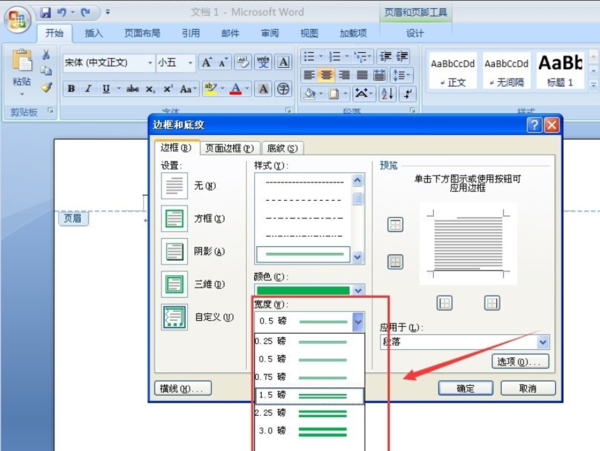Click the character shading A icon
Image resolution: width=600 pixels, height=451 pixels.
point(263,89)
